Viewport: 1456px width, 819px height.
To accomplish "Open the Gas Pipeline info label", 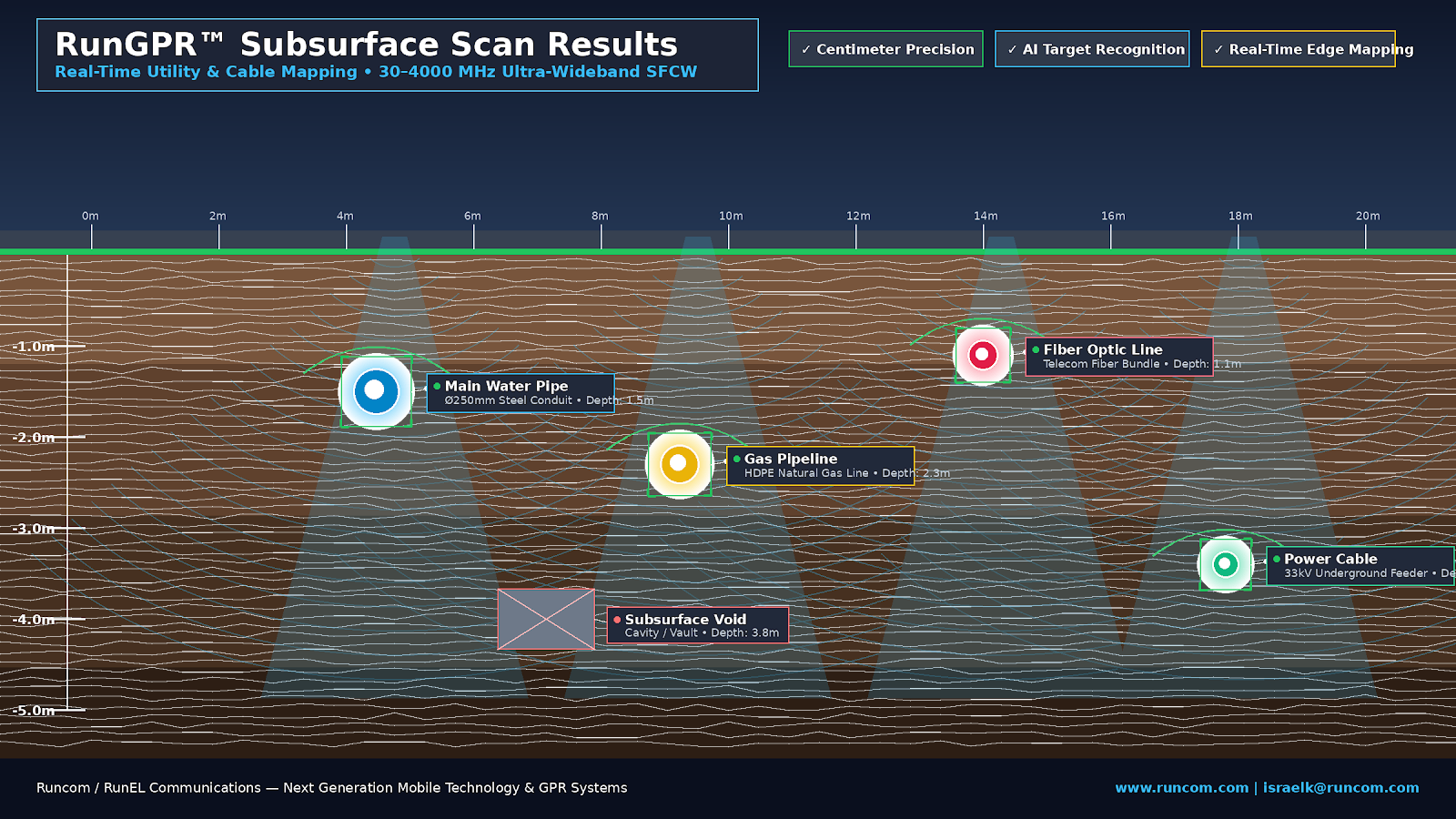I will [820, 466].
